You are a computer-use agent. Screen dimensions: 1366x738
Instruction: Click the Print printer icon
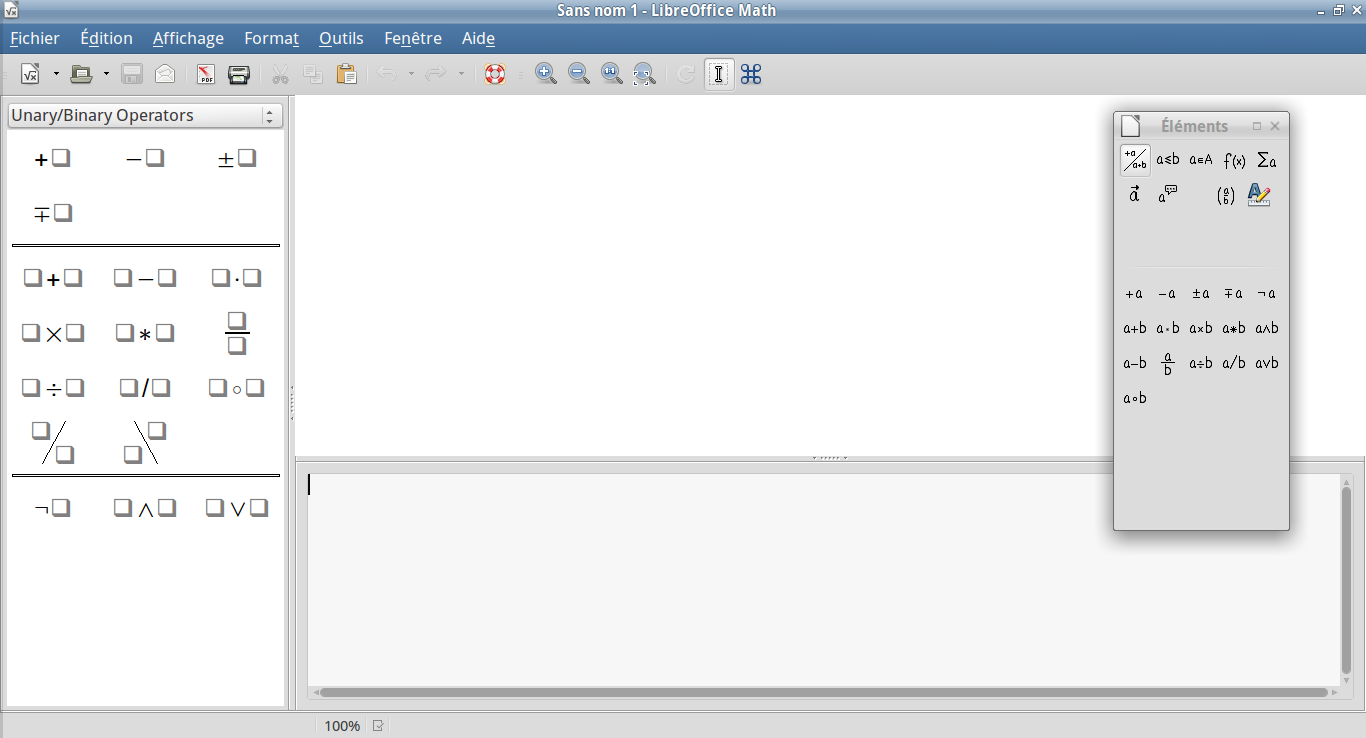[x=239, y=74]
